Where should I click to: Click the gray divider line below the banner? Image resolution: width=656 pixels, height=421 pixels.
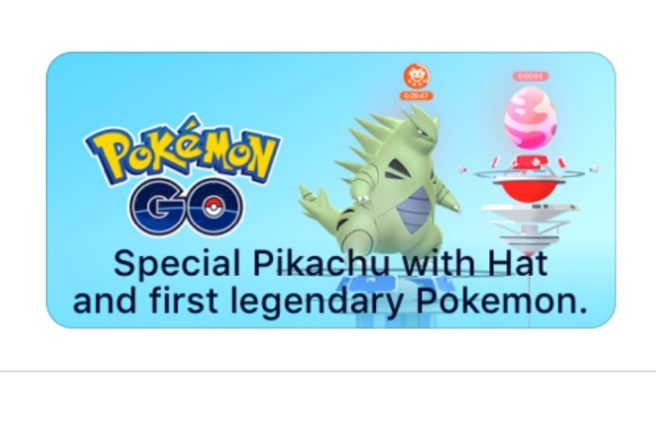(x=328, y=371)
